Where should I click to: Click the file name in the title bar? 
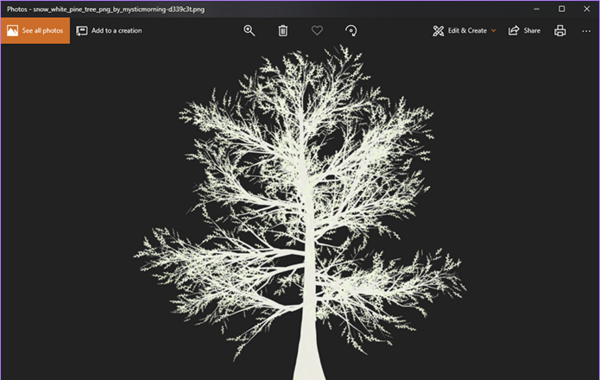coord(119,9)
